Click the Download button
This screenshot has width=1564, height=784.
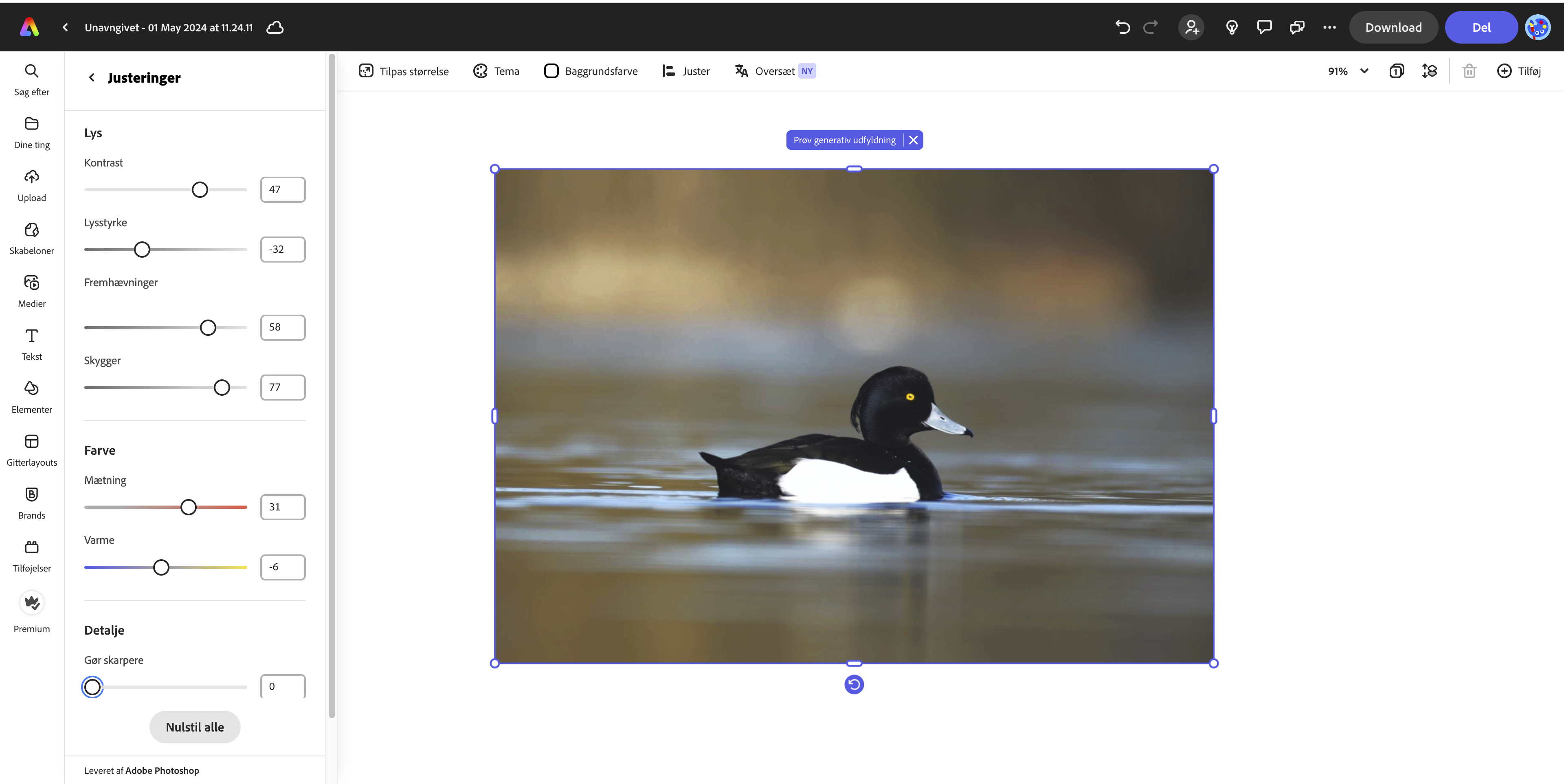point(1393,27)
